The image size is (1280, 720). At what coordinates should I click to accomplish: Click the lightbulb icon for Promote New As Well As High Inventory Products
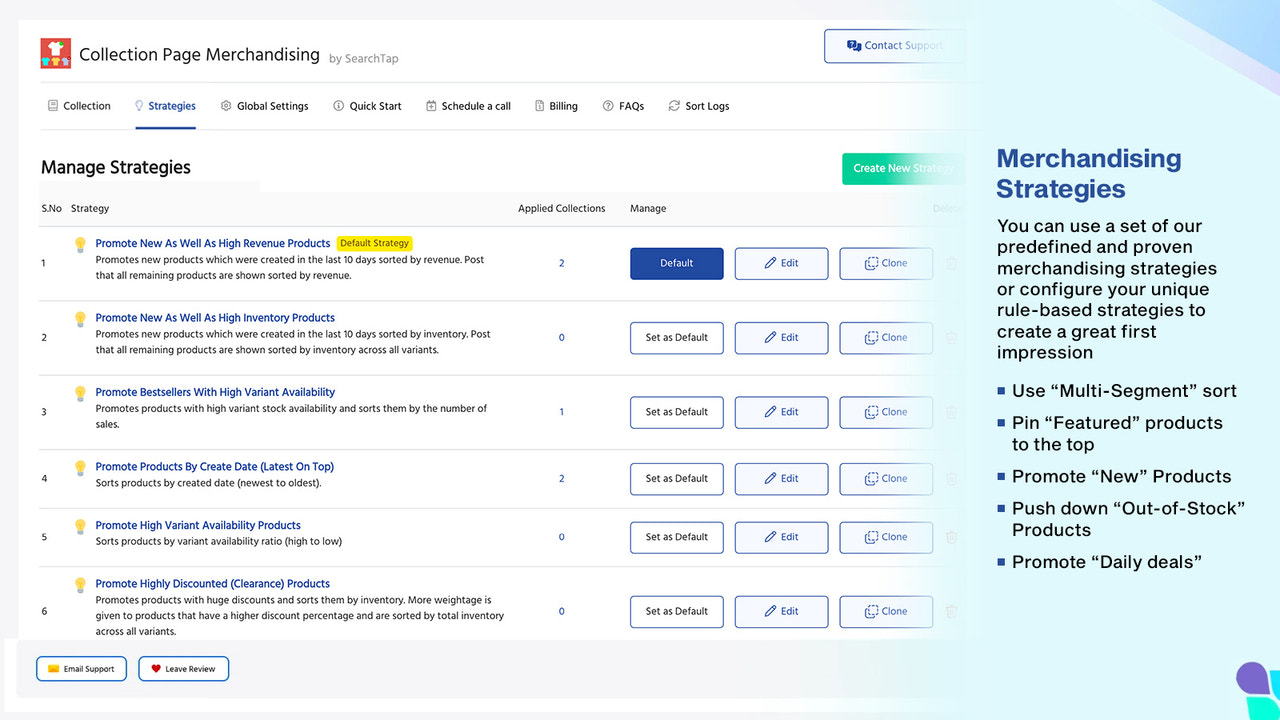point(81,319)
